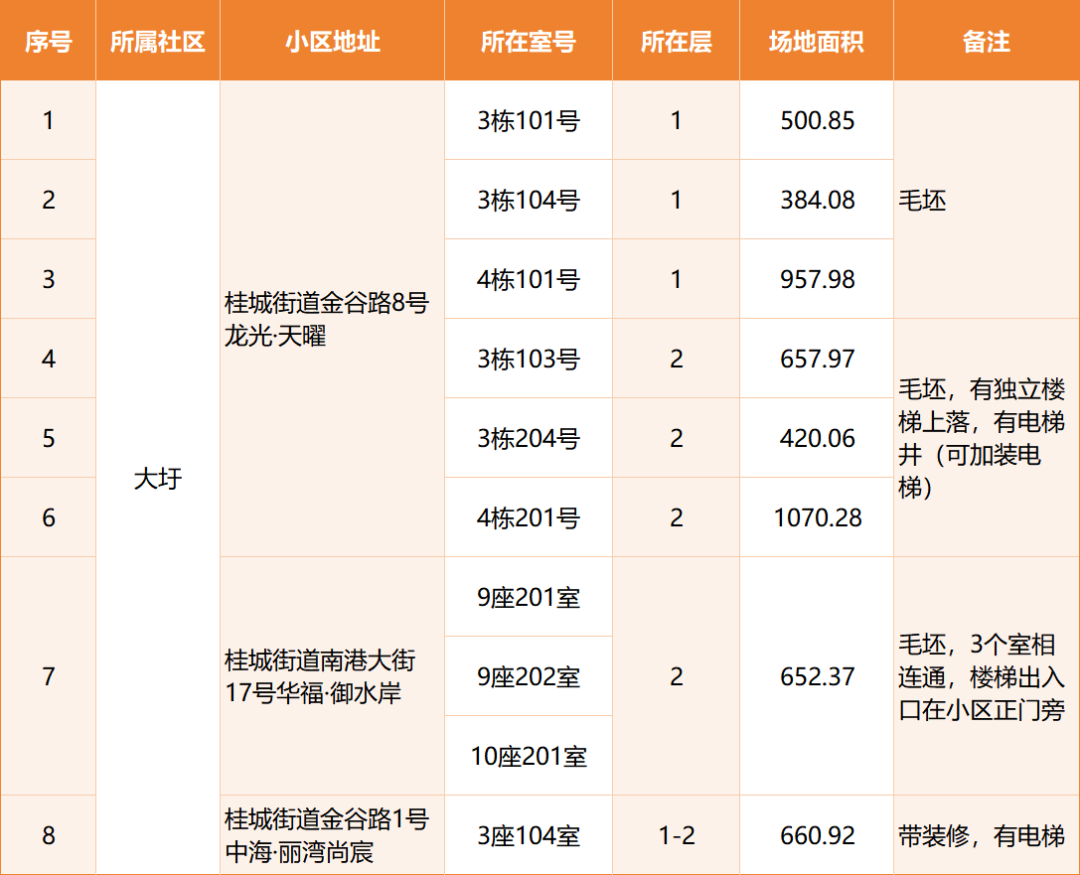
Task: Select the 场地面积 header cell
Action: (816, 41)
